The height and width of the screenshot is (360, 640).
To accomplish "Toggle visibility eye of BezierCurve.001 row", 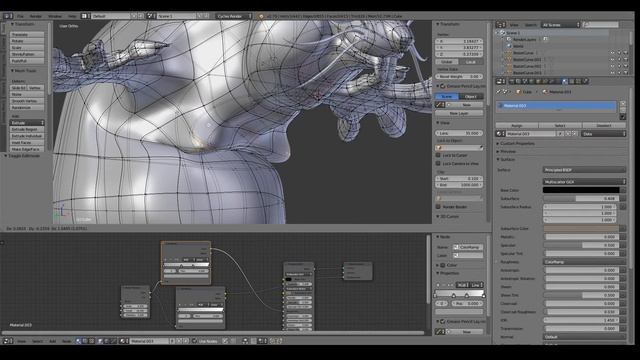I will (x=612, y=60).
